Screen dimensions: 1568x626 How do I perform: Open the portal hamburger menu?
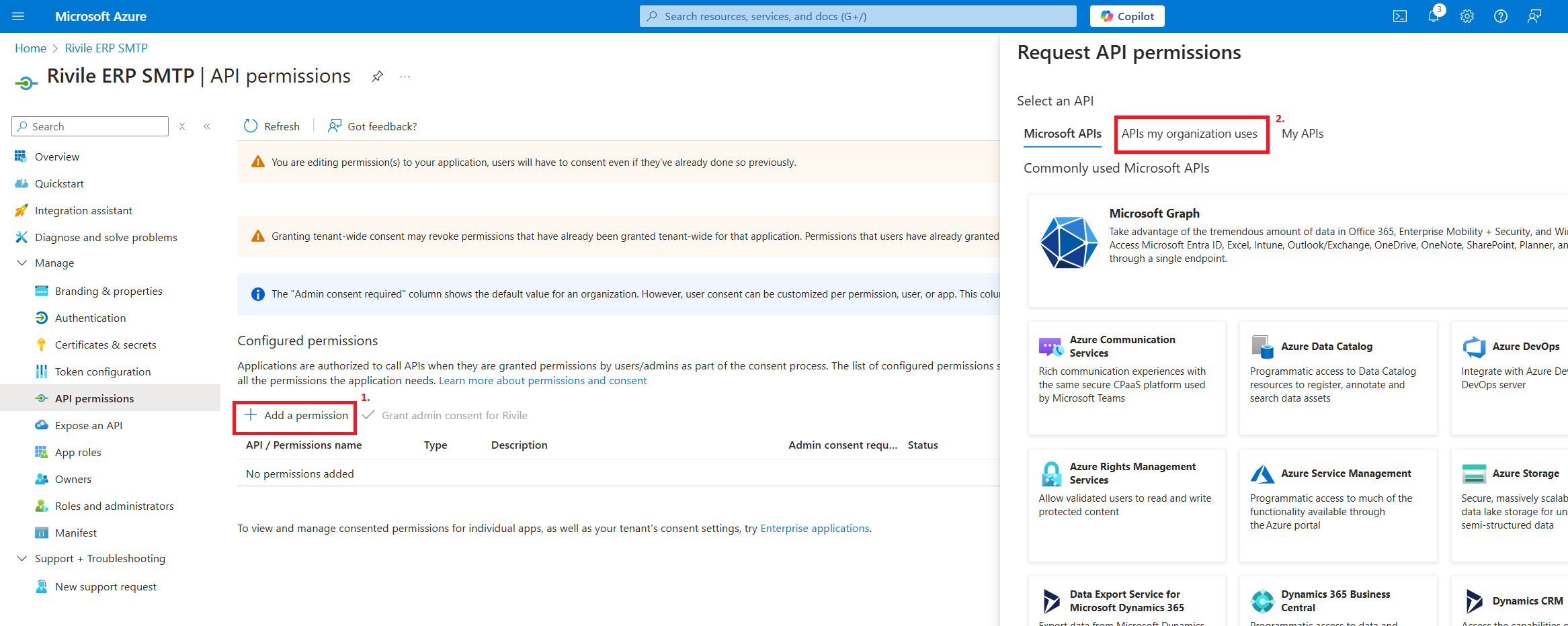pyautogui.click(x=18, y=16)
